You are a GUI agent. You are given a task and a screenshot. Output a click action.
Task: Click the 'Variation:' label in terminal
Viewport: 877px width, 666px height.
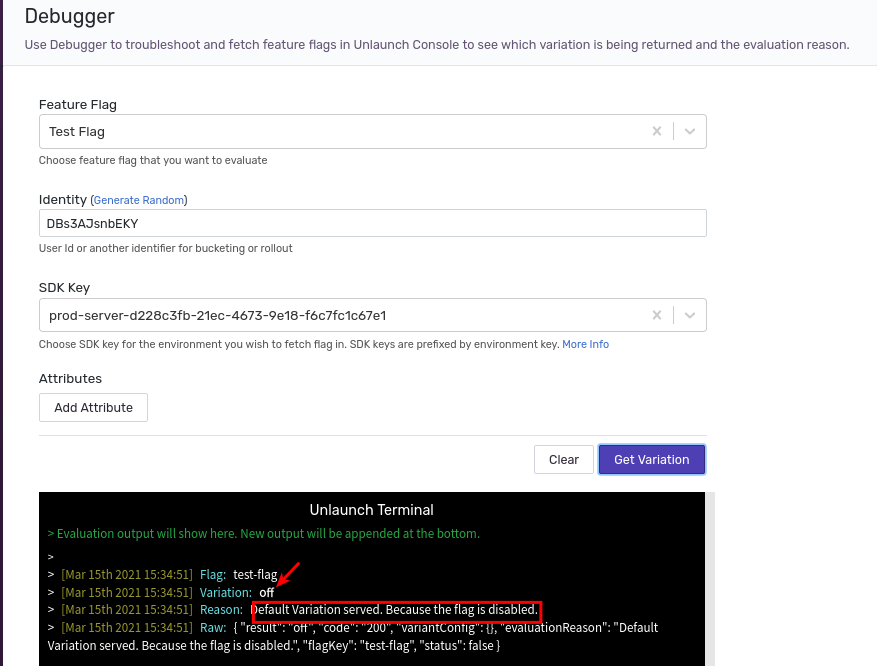tap(226, 592)
